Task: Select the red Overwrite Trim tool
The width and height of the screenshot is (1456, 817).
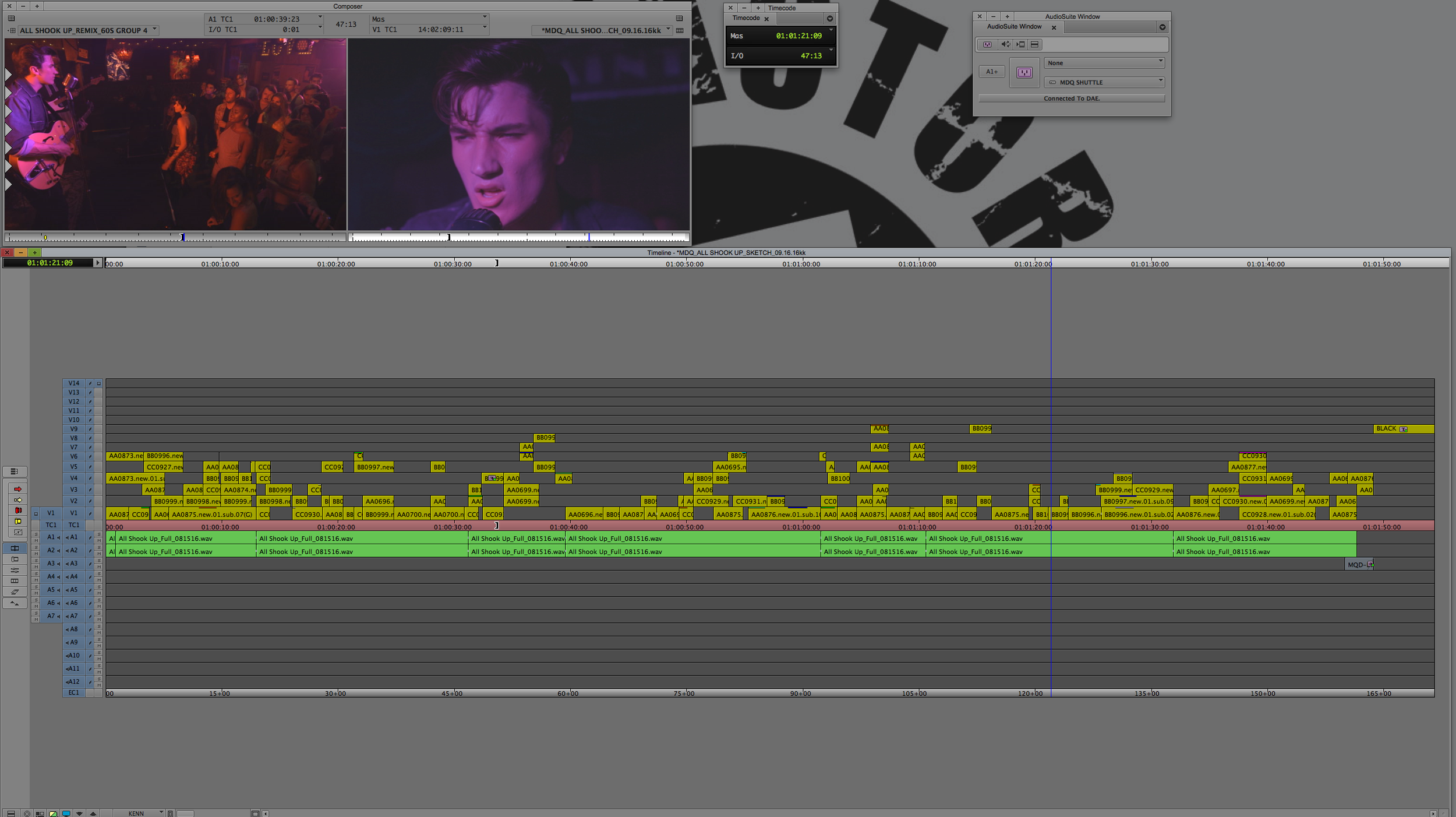Action: click(17, 510)
